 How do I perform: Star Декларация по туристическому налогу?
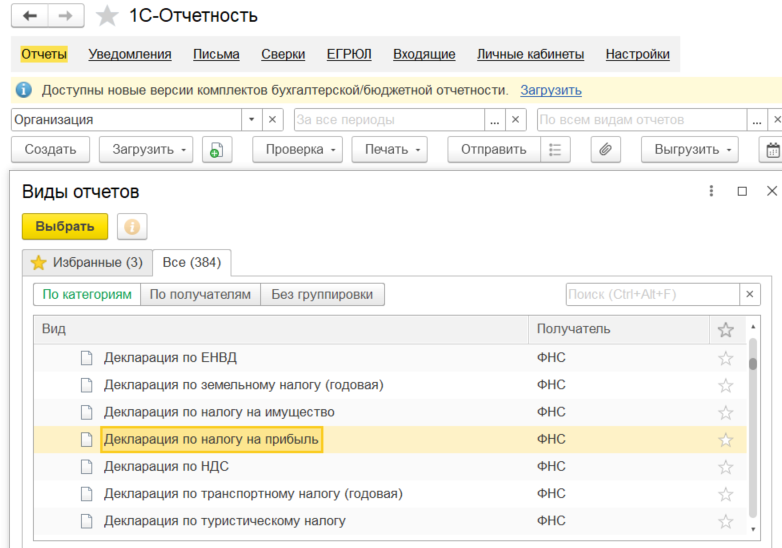pyautogui.click(x=726, y=522)
